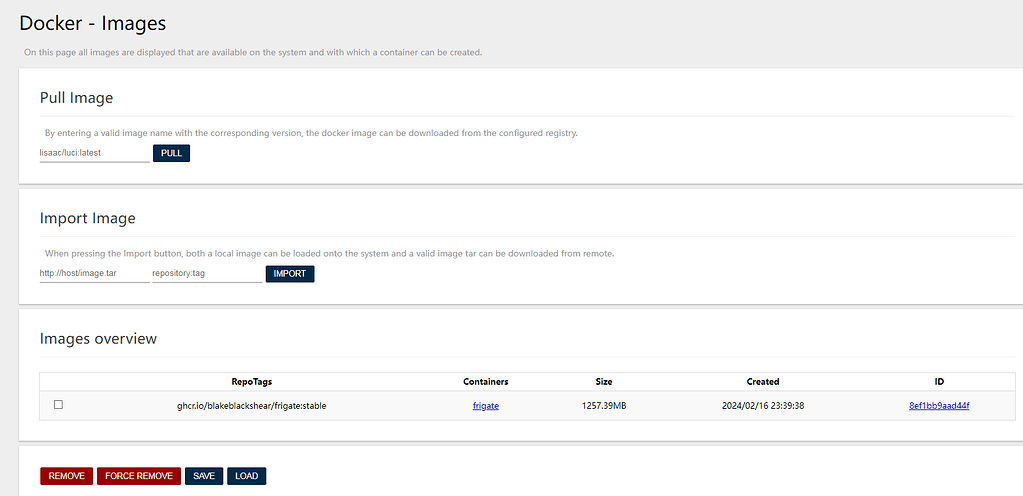Click the RepoTags column header
This screenshot has height=496, width=1023.
[x=252, y=382]
